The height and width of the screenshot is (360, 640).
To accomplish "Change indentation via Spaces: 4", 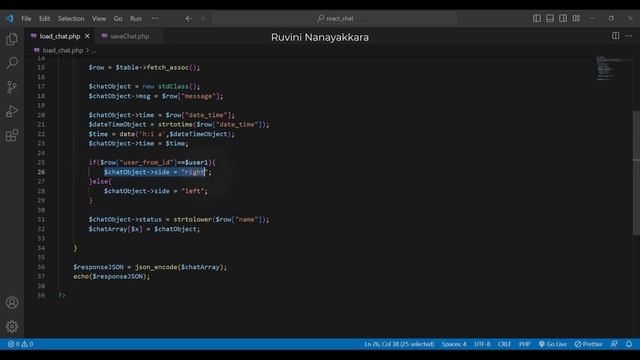I will [454, 344].
